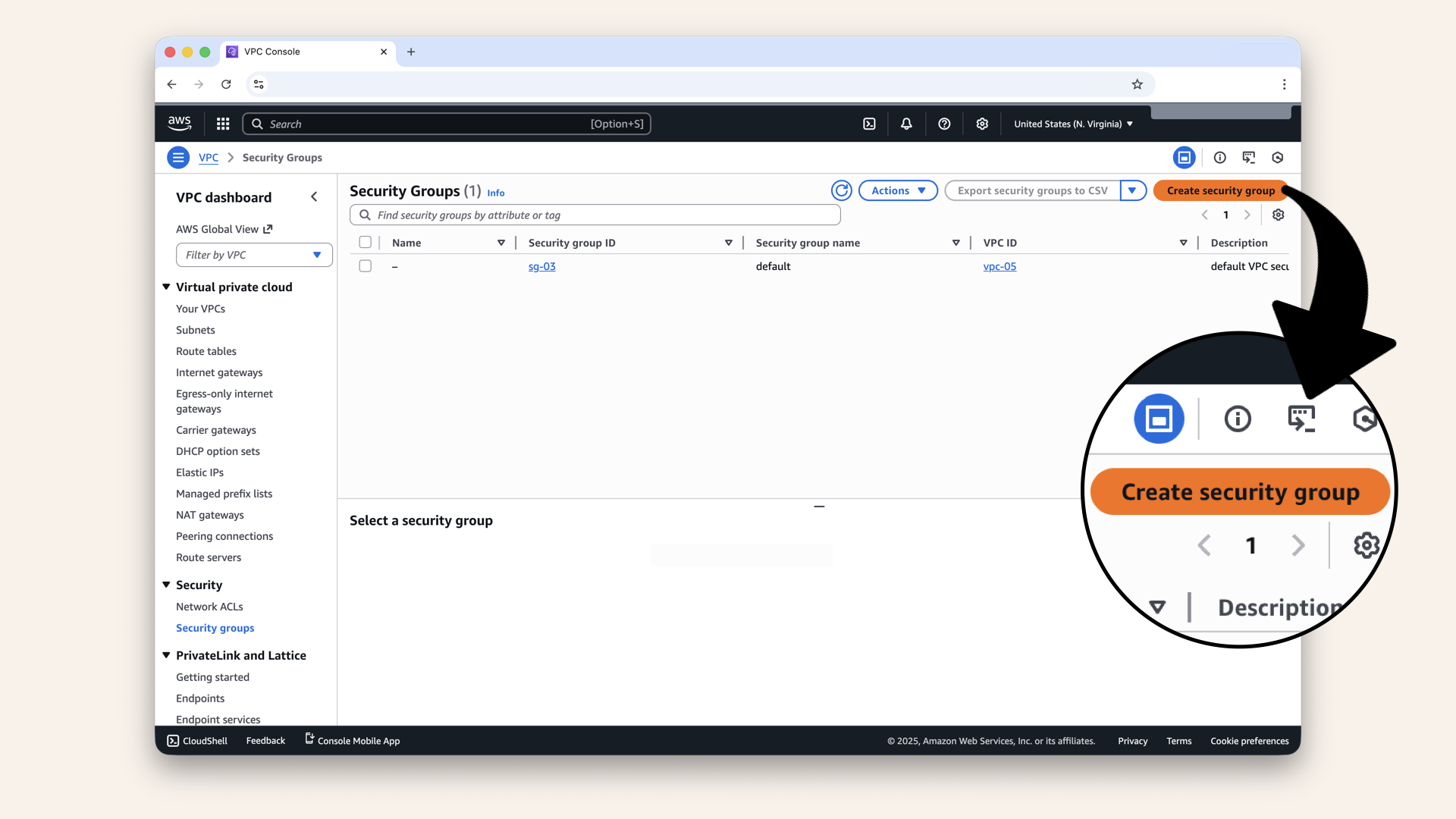Image resolution: width=1456 pixels, height=819 pixels.
Task: Open the AWS services grid menu icon
Action: [222, 124]
